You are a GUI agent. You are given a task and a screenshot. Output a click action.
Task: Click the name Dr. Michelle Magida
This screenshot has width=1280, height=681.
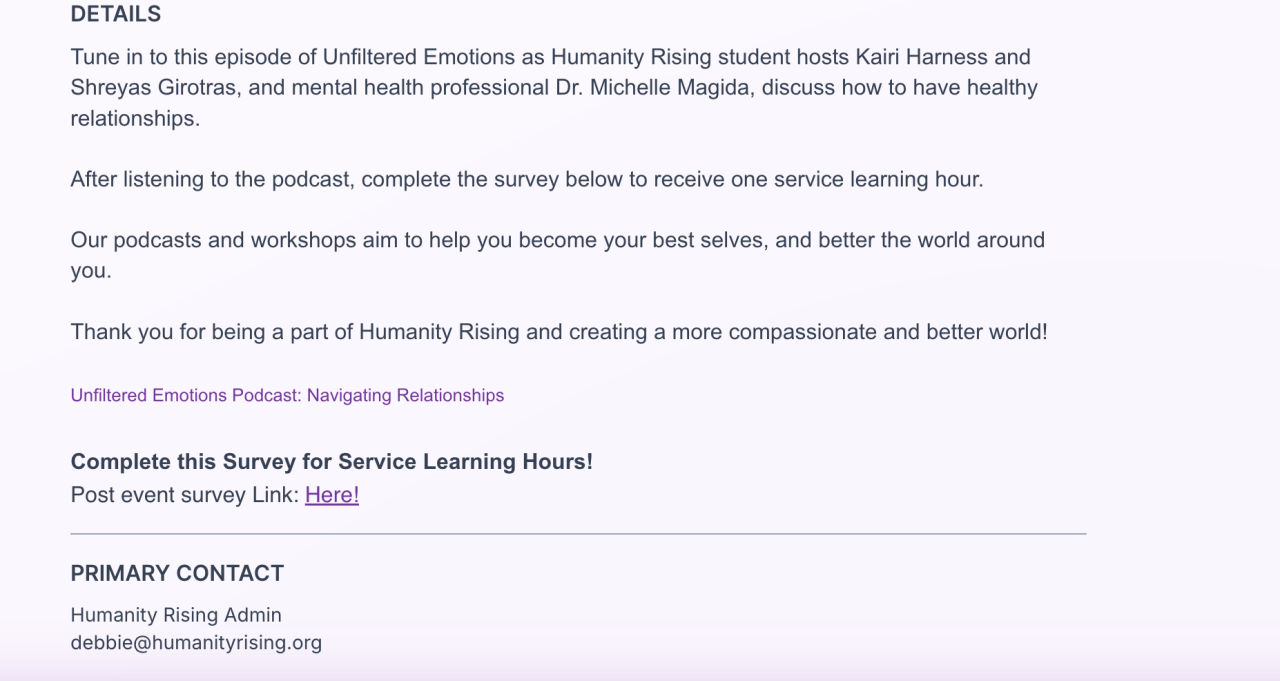click(658, 87)
